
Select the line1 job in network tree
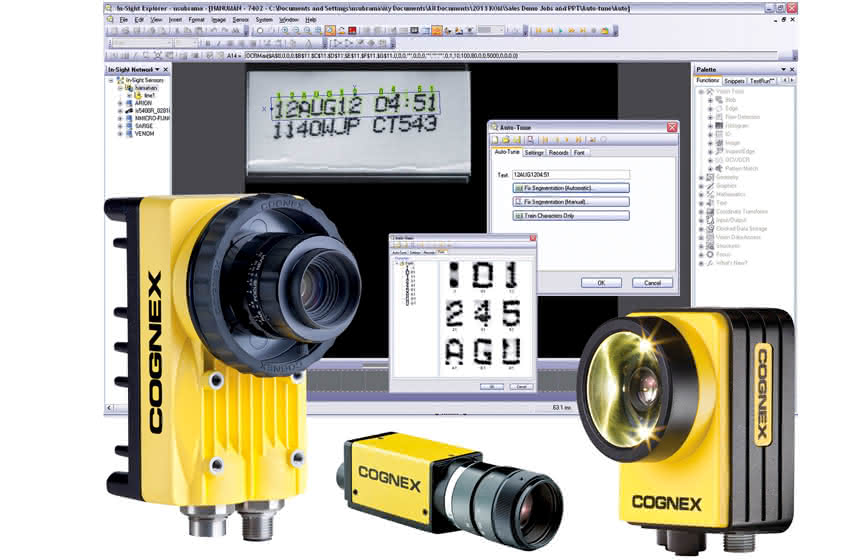click(x=149, y=95)
